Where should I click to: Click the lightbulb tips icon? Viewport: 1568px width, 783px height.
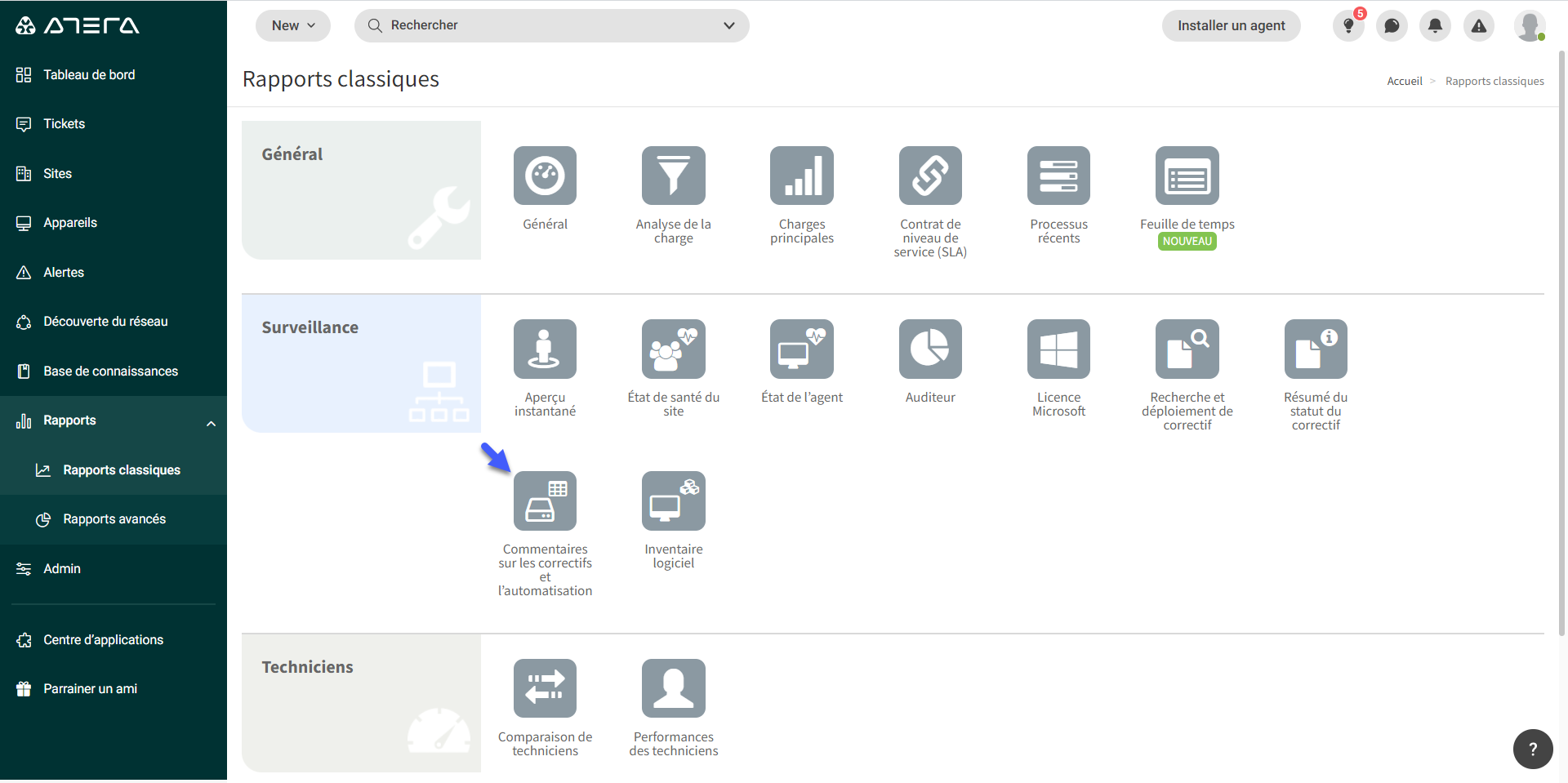tap(1348, 26)
